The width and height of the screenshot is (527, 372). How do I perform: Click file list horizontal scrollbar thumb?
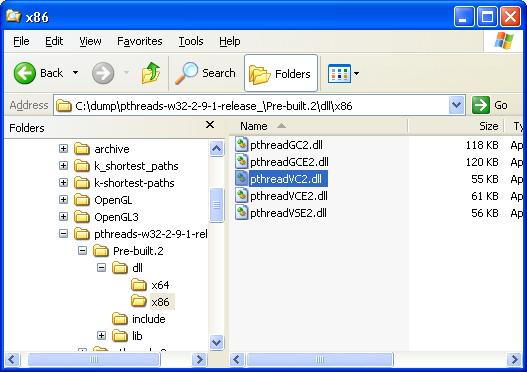click(319, 360)
